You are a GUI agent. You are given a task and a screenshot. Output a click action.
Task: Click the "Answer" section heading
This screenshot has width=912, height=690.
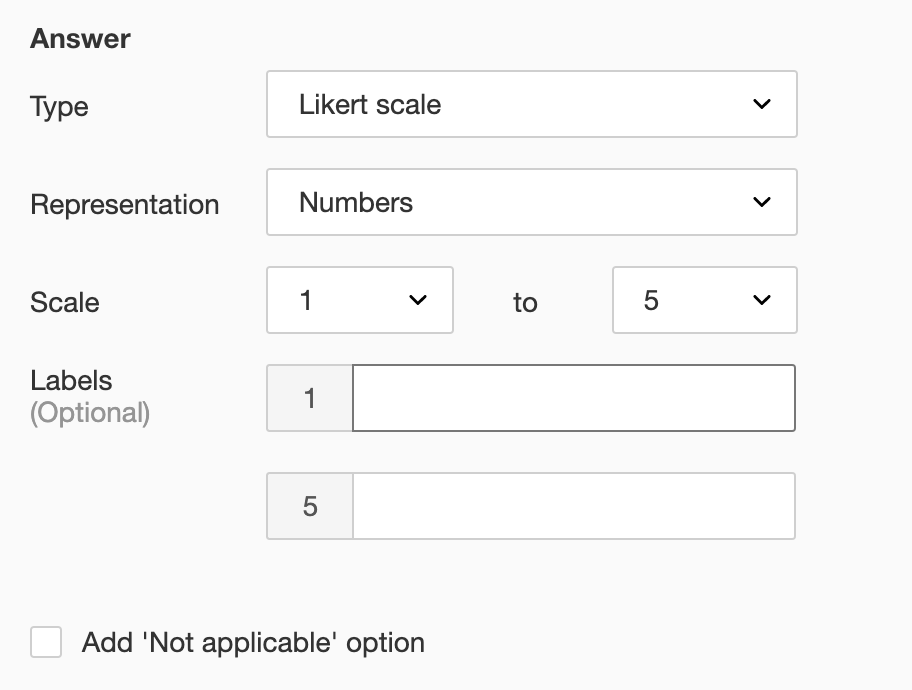(81, 39)
